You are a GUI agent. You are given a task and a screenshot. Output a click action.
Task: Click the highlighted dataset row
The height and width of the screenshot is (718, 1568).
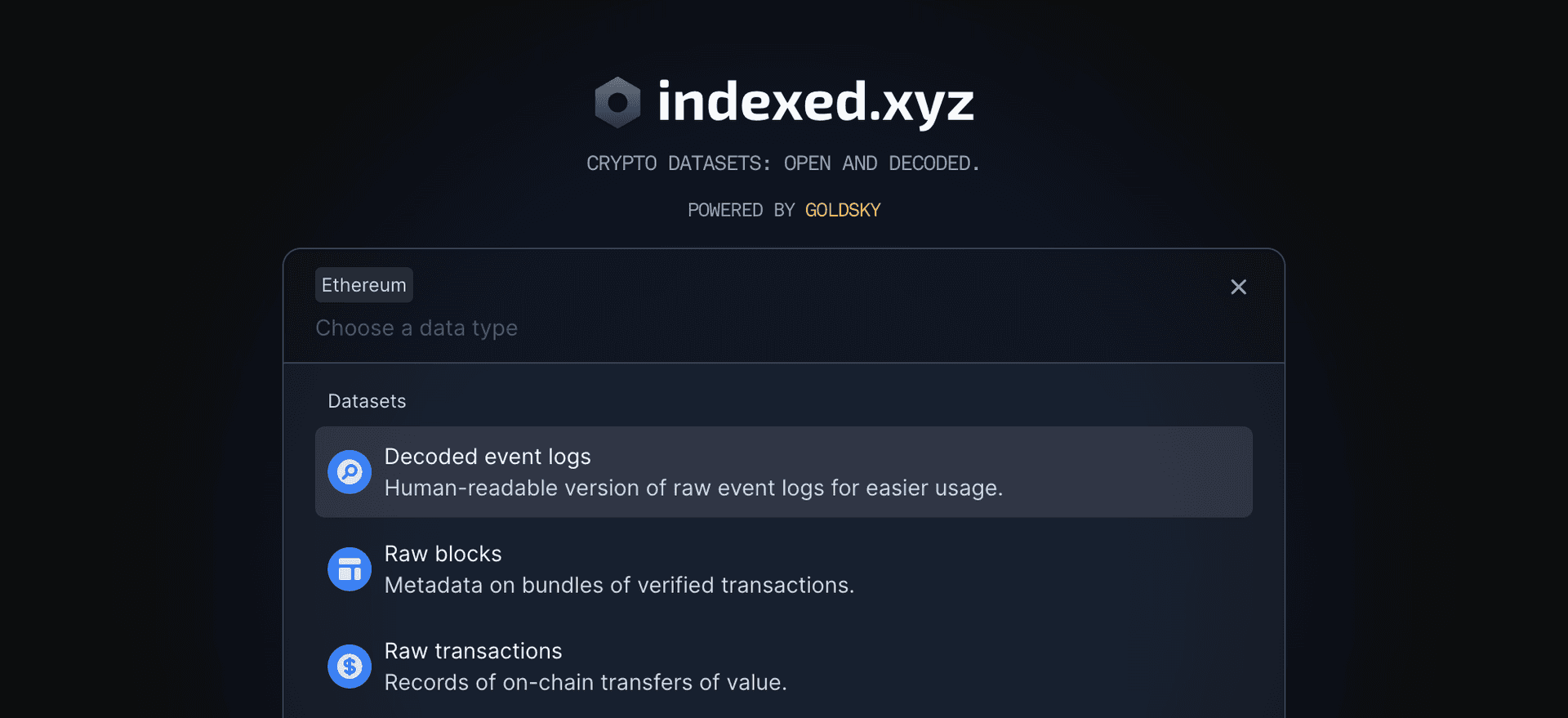coord(782,471)
